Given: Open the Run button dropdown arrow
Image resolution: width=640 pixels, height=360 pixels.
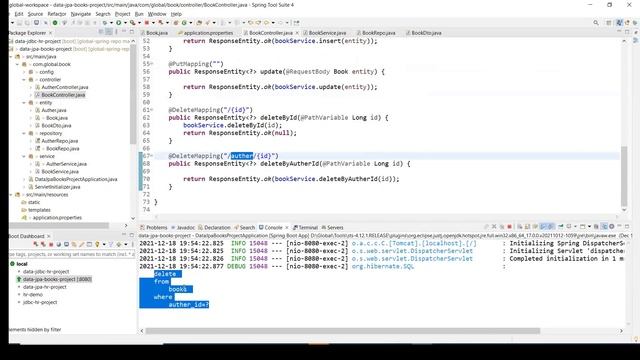Looking at the screenshot, I should (x=125, y=23).
